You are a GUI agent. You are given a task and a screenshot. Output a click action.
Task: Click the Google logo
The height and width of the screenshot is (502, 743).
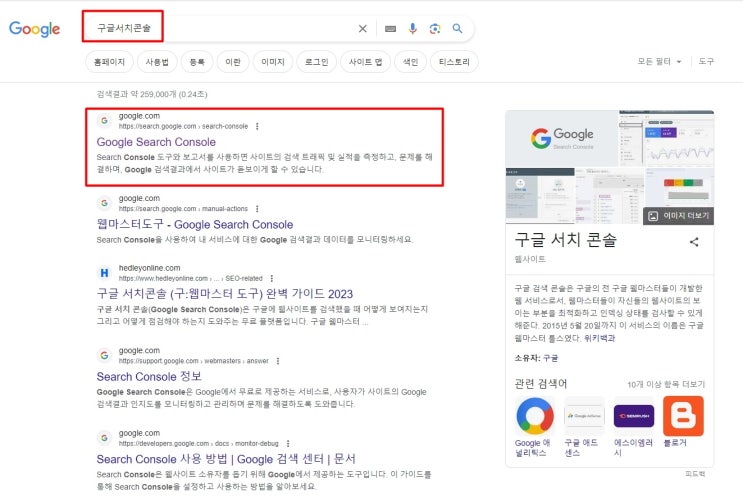[x=34, y=29]
